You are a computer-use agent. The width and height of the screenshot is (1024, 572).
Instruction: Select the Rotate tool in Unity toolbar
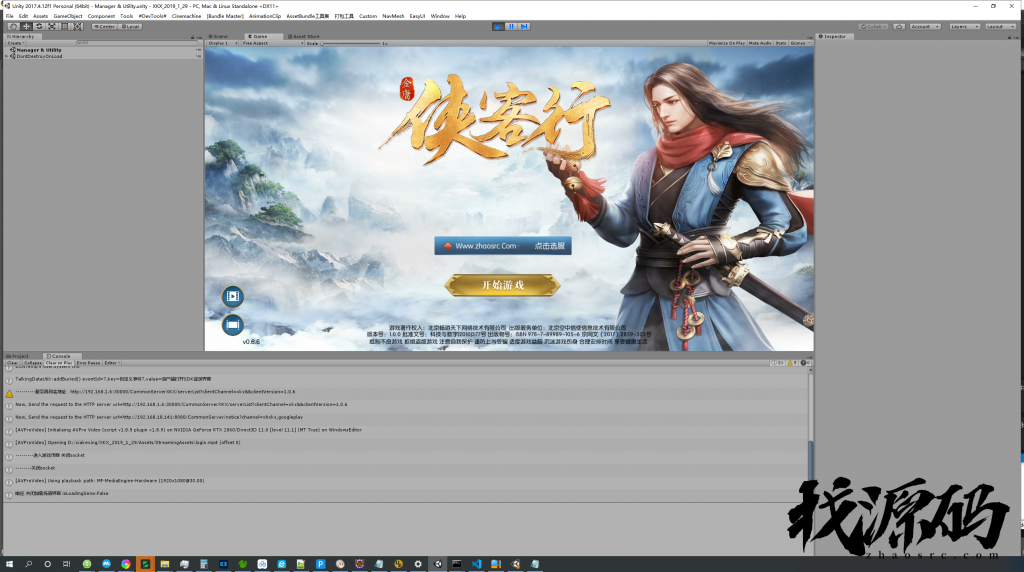click(39, 26)
